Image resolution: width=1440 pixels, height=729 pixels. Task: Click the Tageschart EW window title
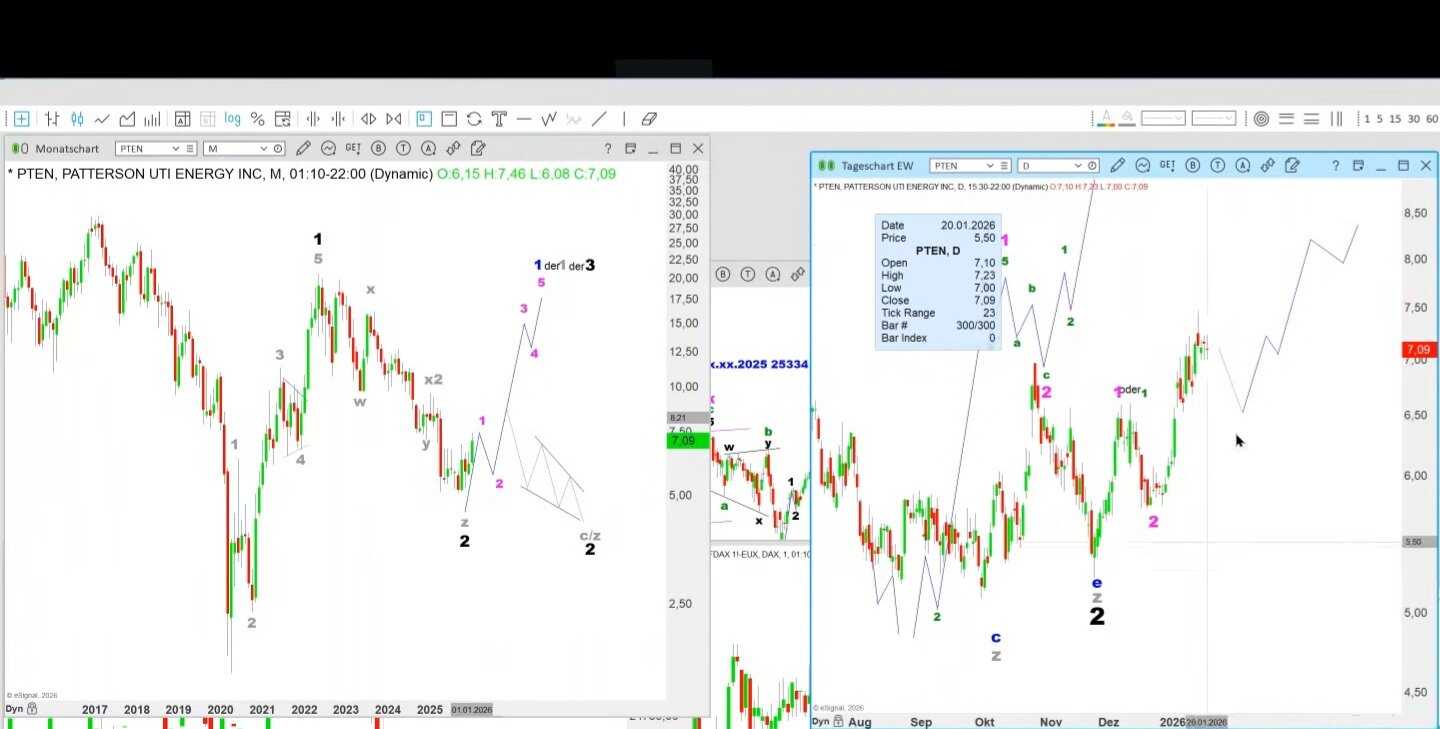pyautogui.click(x=876, y=166)
